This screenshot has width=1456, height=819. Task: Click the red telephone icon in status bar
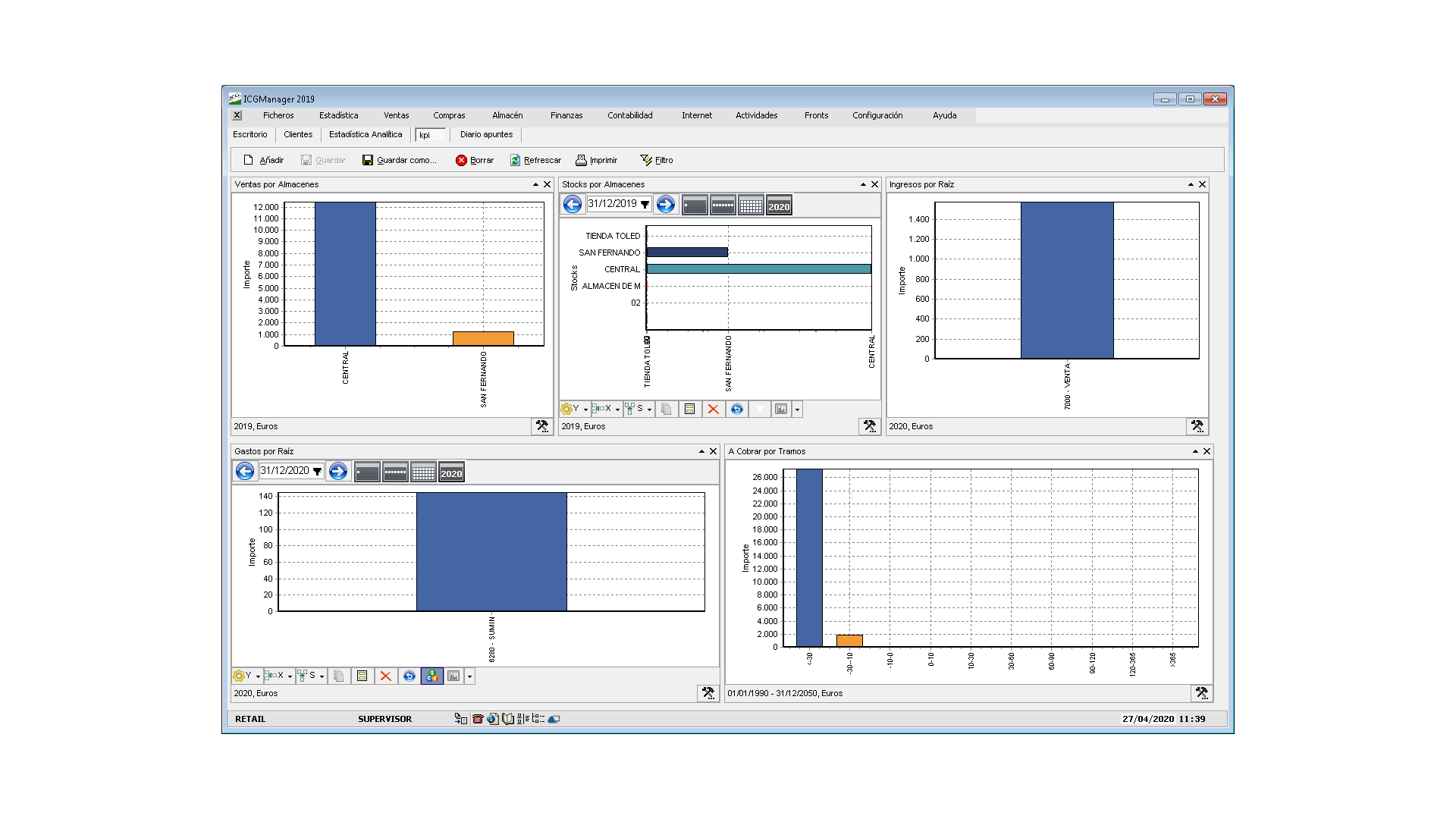point(478,719)
